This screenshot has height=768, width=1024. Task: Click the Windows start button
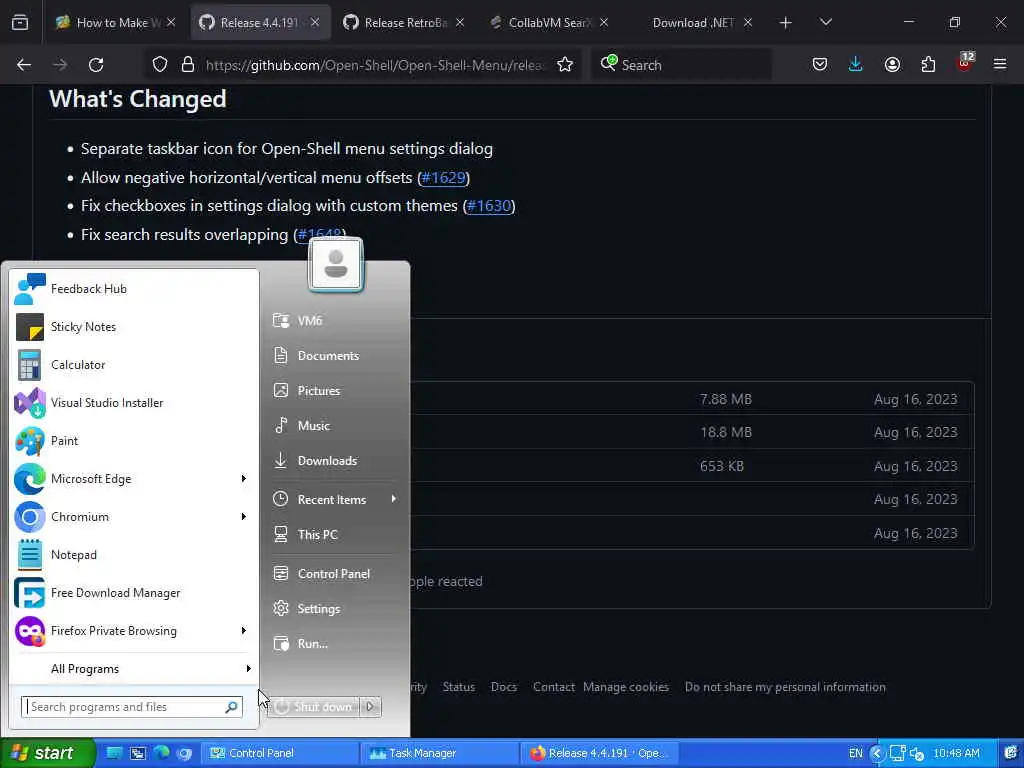47,753
